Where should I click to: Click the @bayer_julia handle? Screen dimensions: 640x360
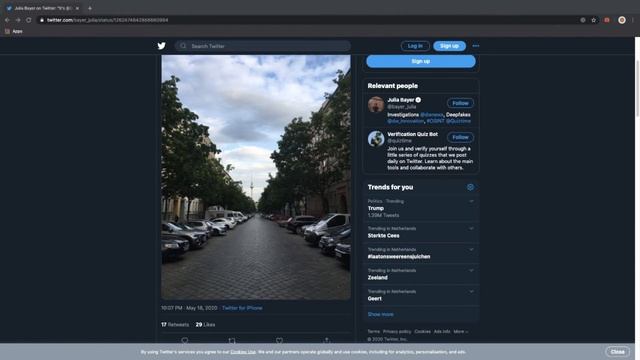click(x=402, y=107)
